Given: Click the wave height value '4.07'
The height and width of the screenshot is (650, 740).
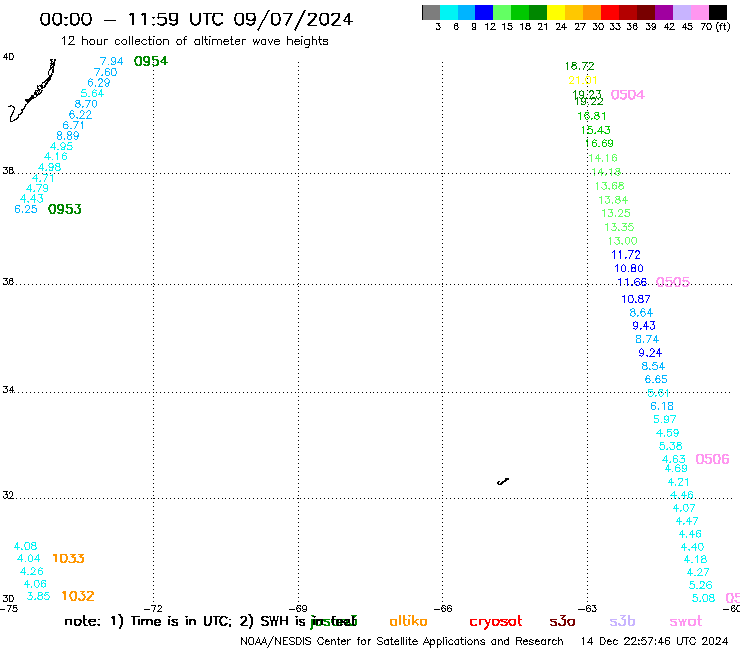Looking at the screenshot, I should 684,508.
